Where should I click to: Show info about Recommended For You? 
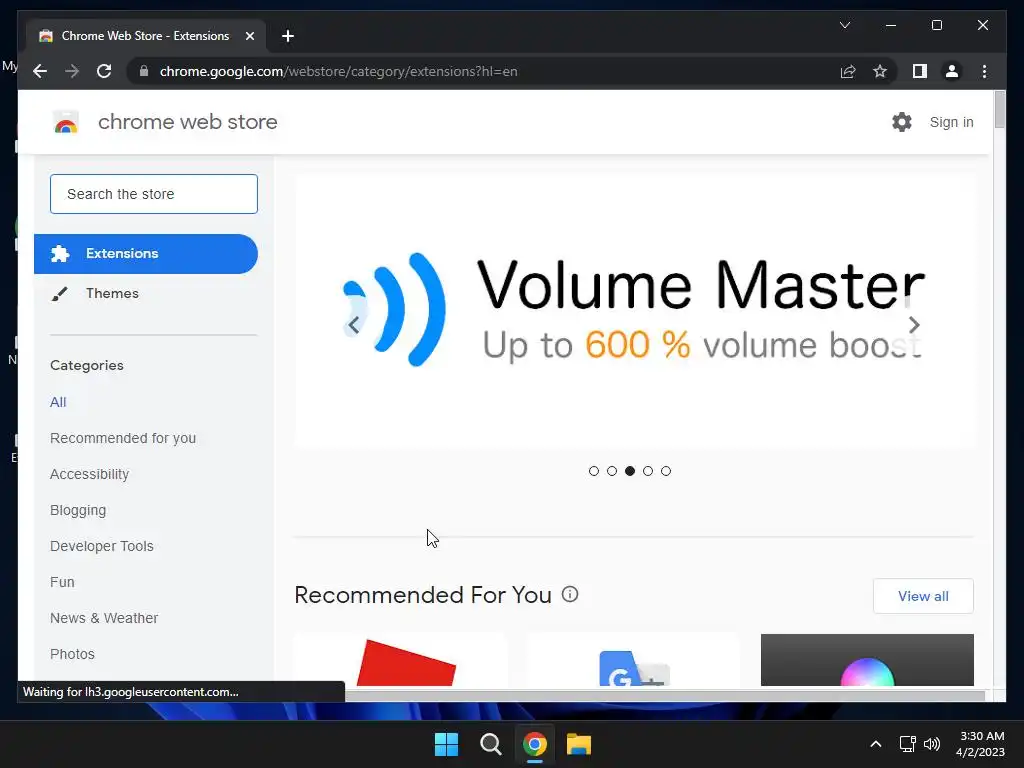[x=570, y=594]
